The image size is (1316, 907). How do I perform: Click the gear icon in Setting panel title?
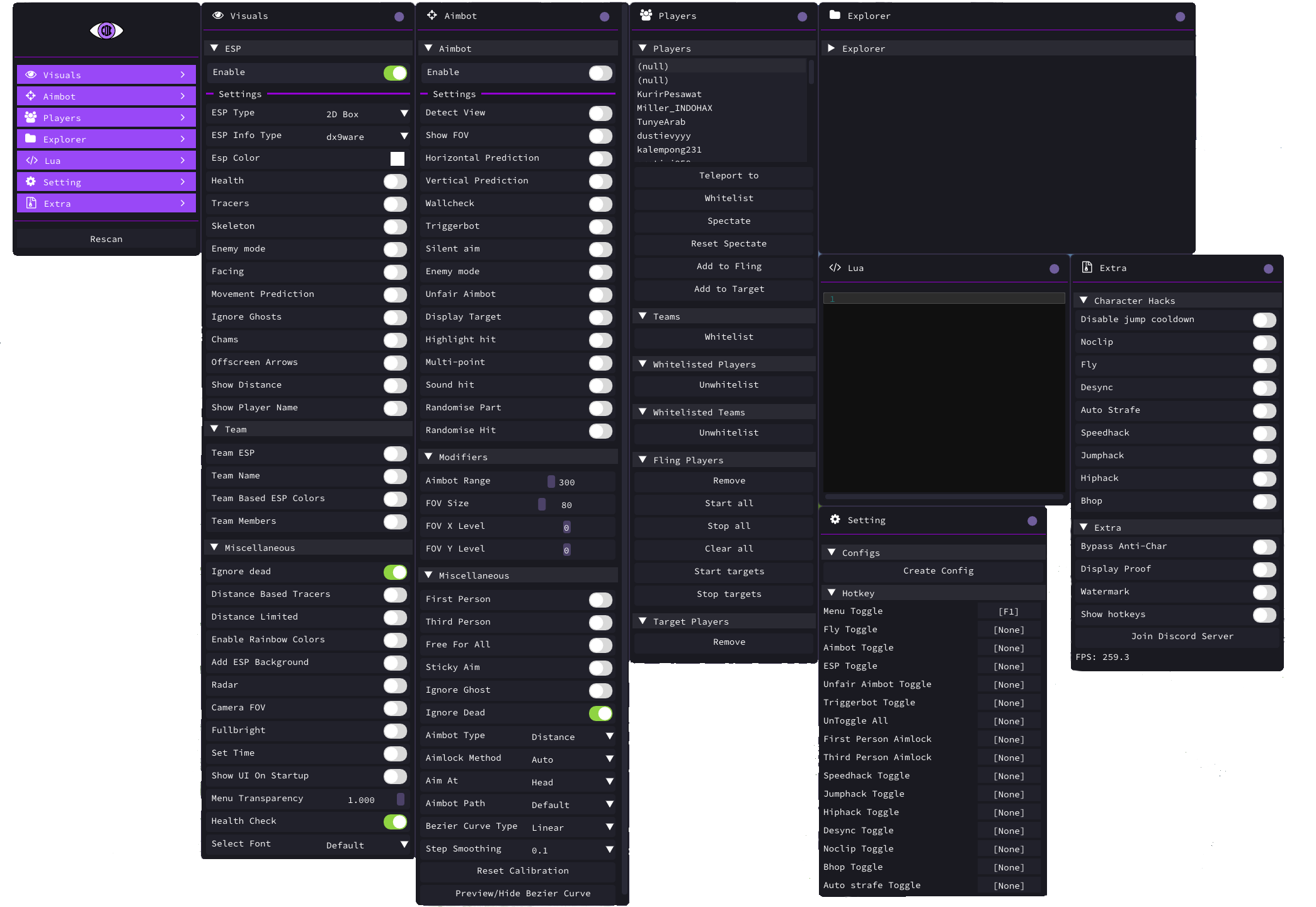tap(835, 519)
